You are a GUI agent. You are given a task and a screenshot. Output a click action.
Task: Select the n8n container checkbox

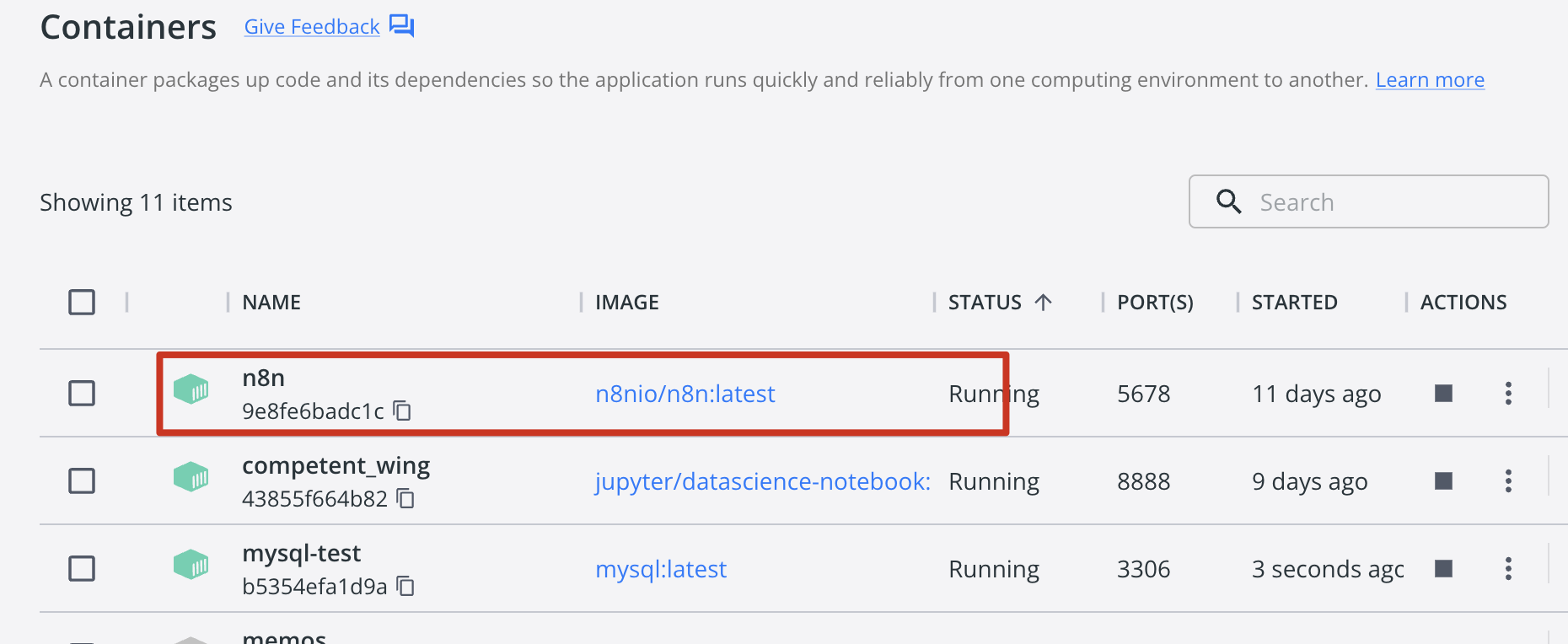point(82,394)
